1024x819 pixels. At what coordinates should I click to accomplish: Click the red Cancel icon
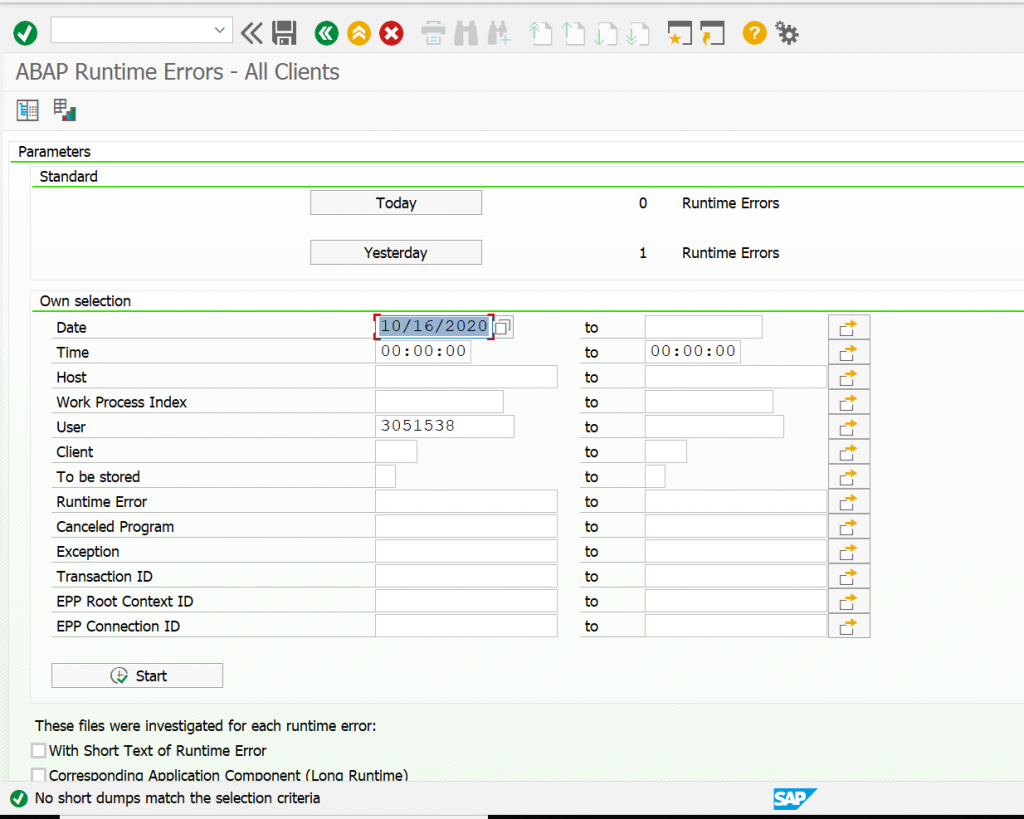392,33
